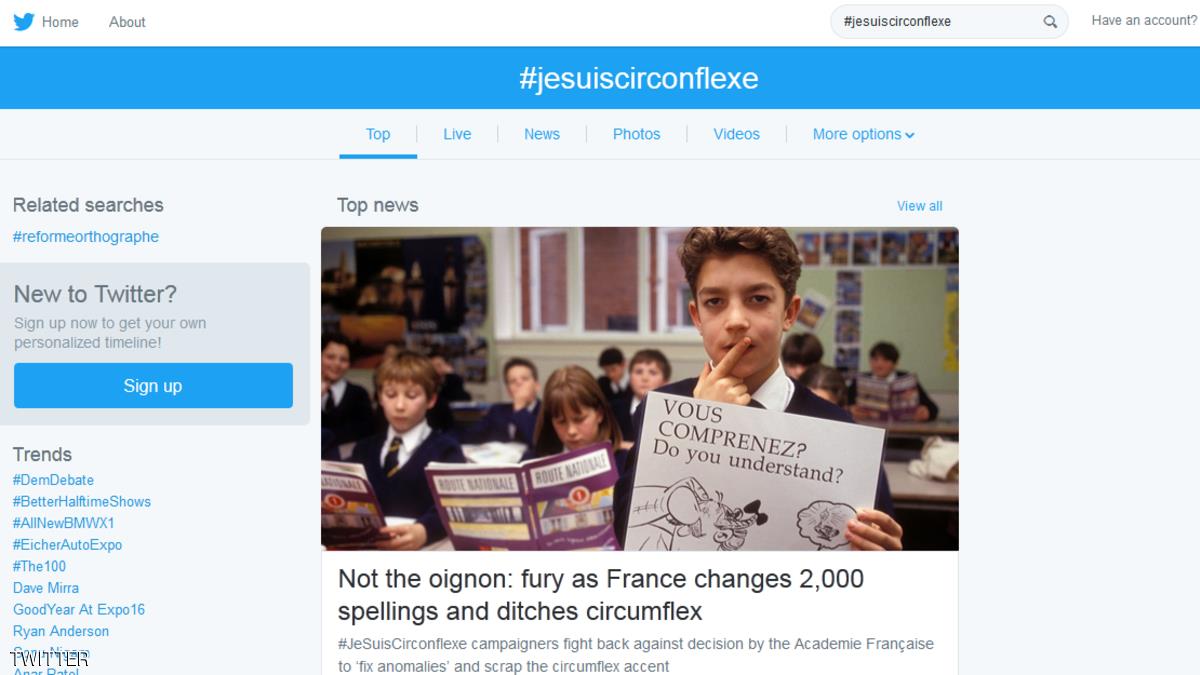Select the Photos tab

636,134
